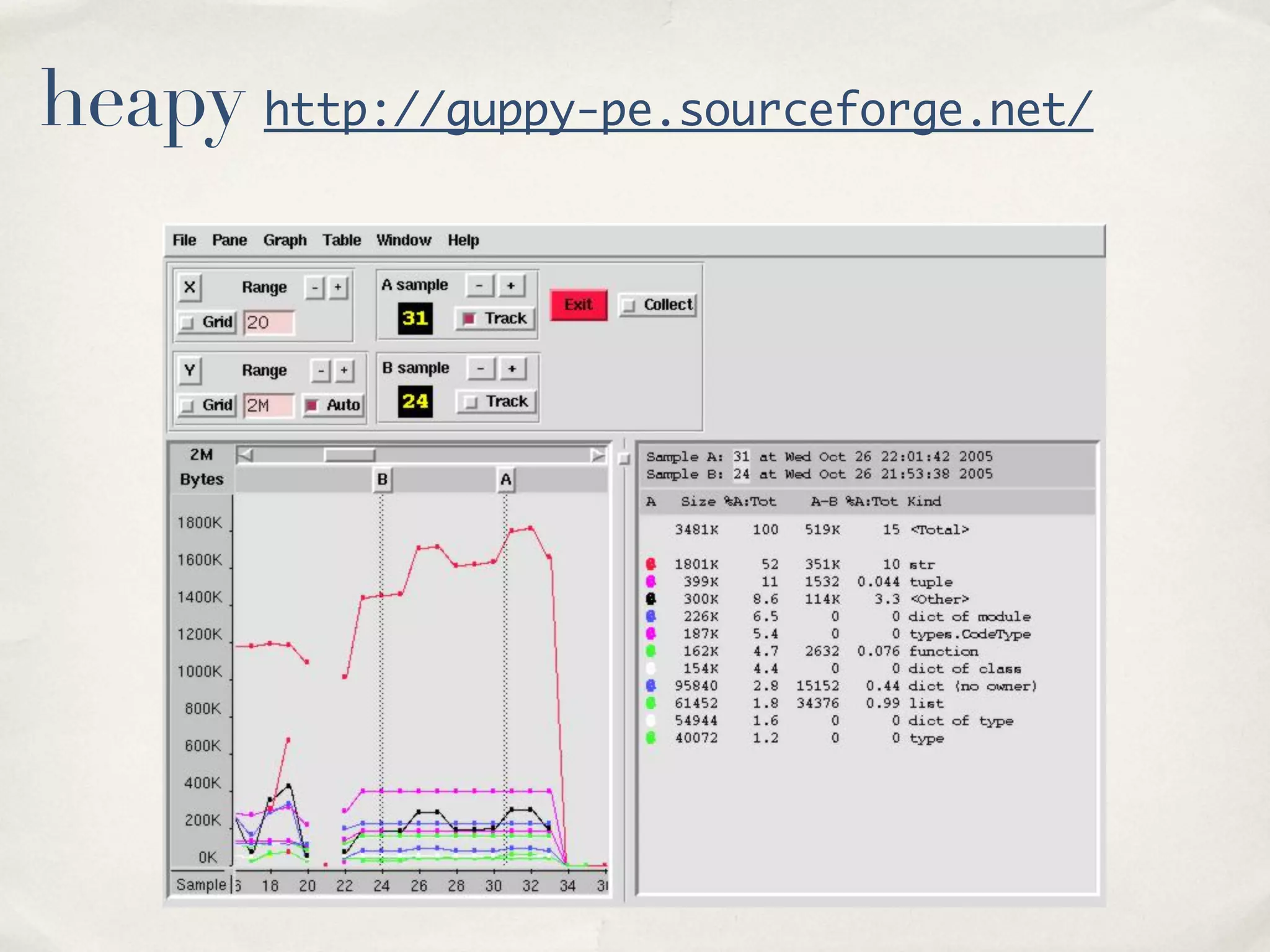The height and width of the screenshot is (952, 1270).
Task: Select the 'function' kind in table
Action: 944,651
